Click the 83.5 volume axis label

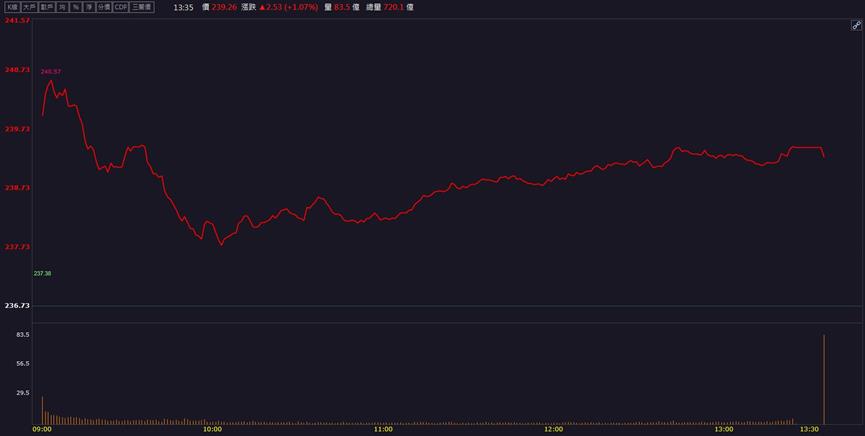(23, 335)
